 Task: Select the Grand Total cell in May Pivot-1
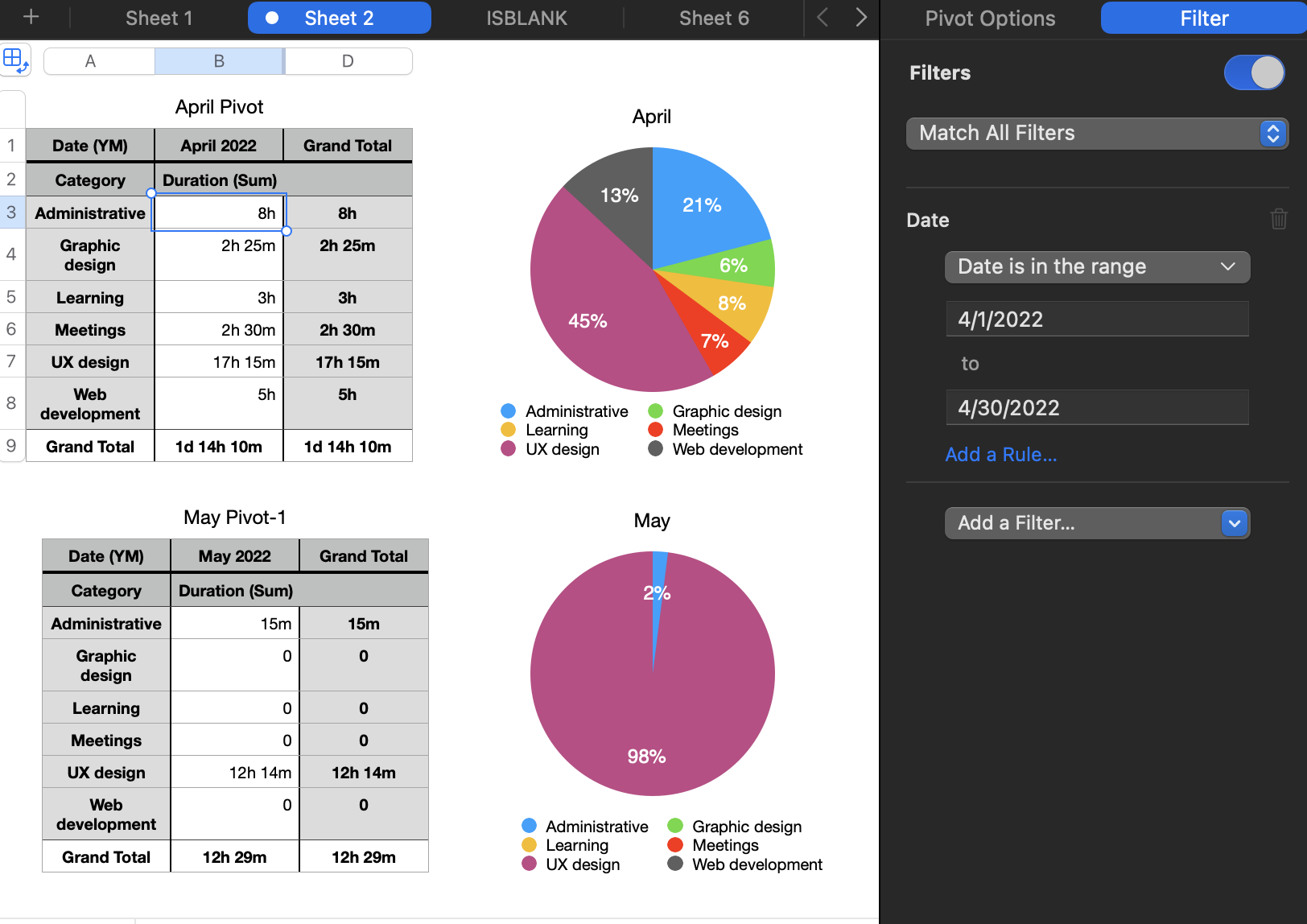pos(105,856)
